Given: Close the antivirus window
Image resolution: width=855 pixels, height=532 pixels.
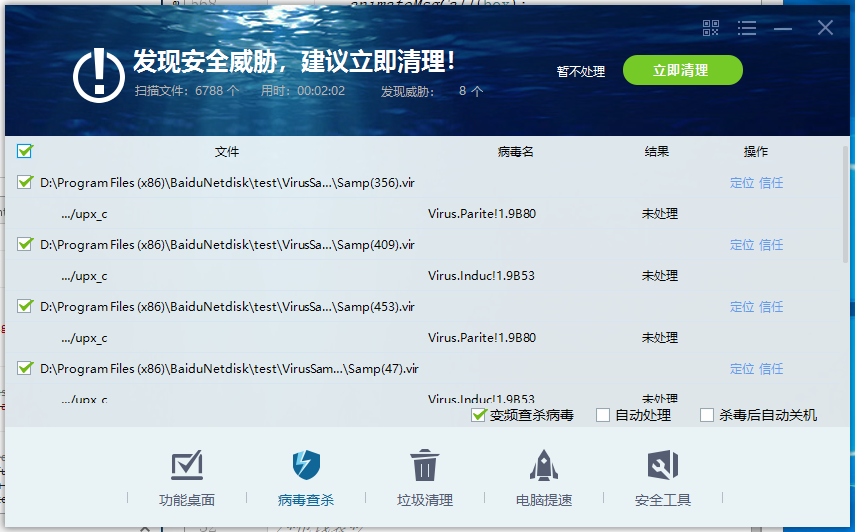Looking at the screenshot, I should pyautogui.click(x=825, y=27).
